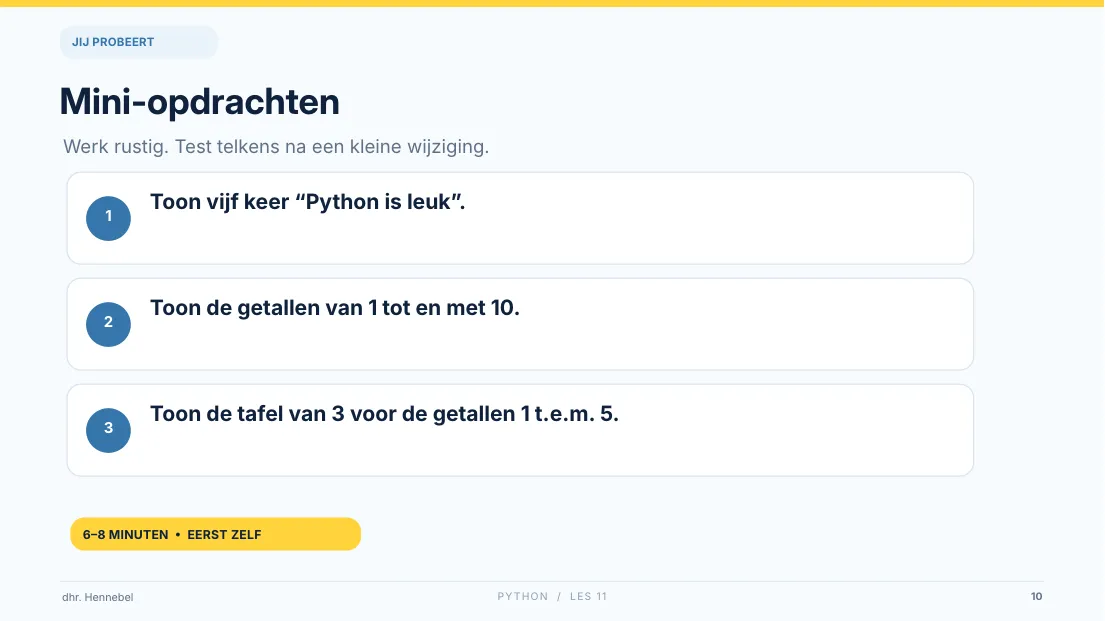Viewport: 1105px width, 621px height.
Task: Click the blue circle numbered 1
Action: pos(109,219)
